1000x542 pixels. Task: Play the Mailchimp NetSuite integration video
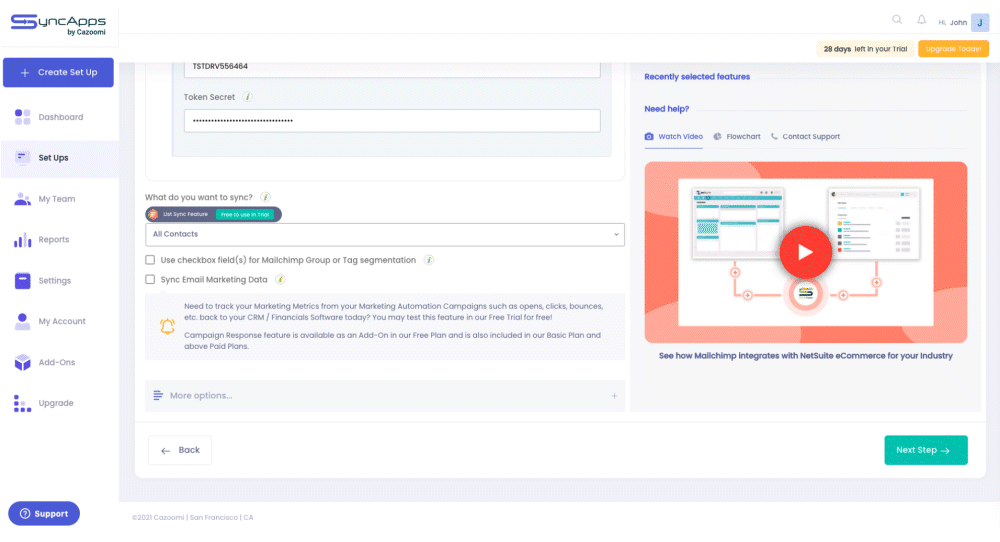pos(805,252)
